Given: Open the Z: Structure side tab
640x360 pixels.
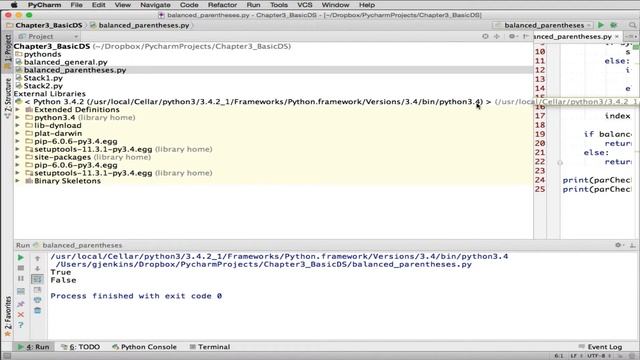Looking at the screenshot, I should pyautogui.click(x=7, y=98).
